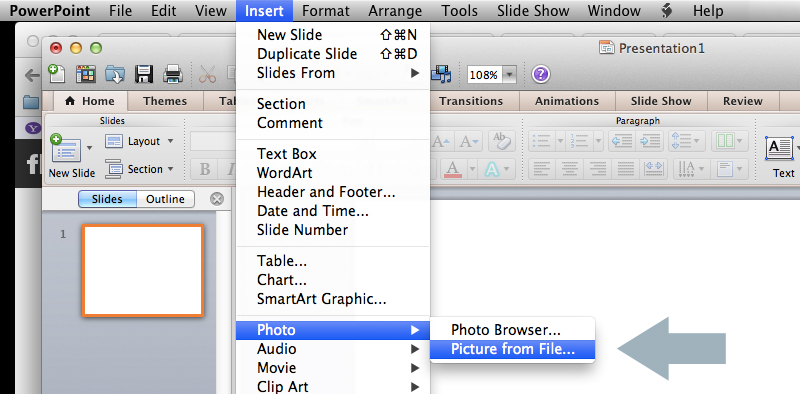Click Clear Formatting eraser icon
The height and width of the screenshot is (394, 800).
point(501,141)
